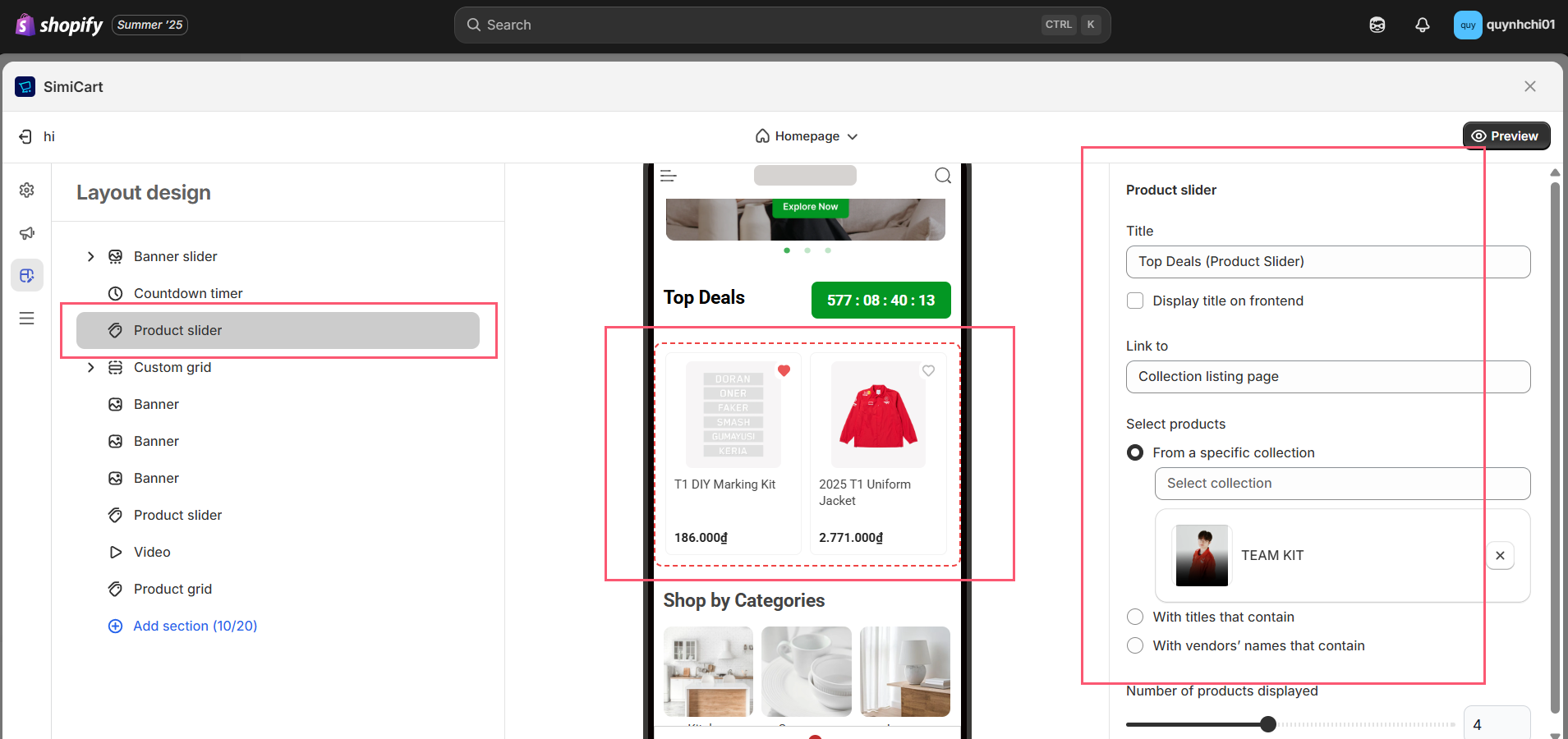Click the countdown 577:08:40:13 badge
Screen dimensions: 1568x739
point(881,301)
